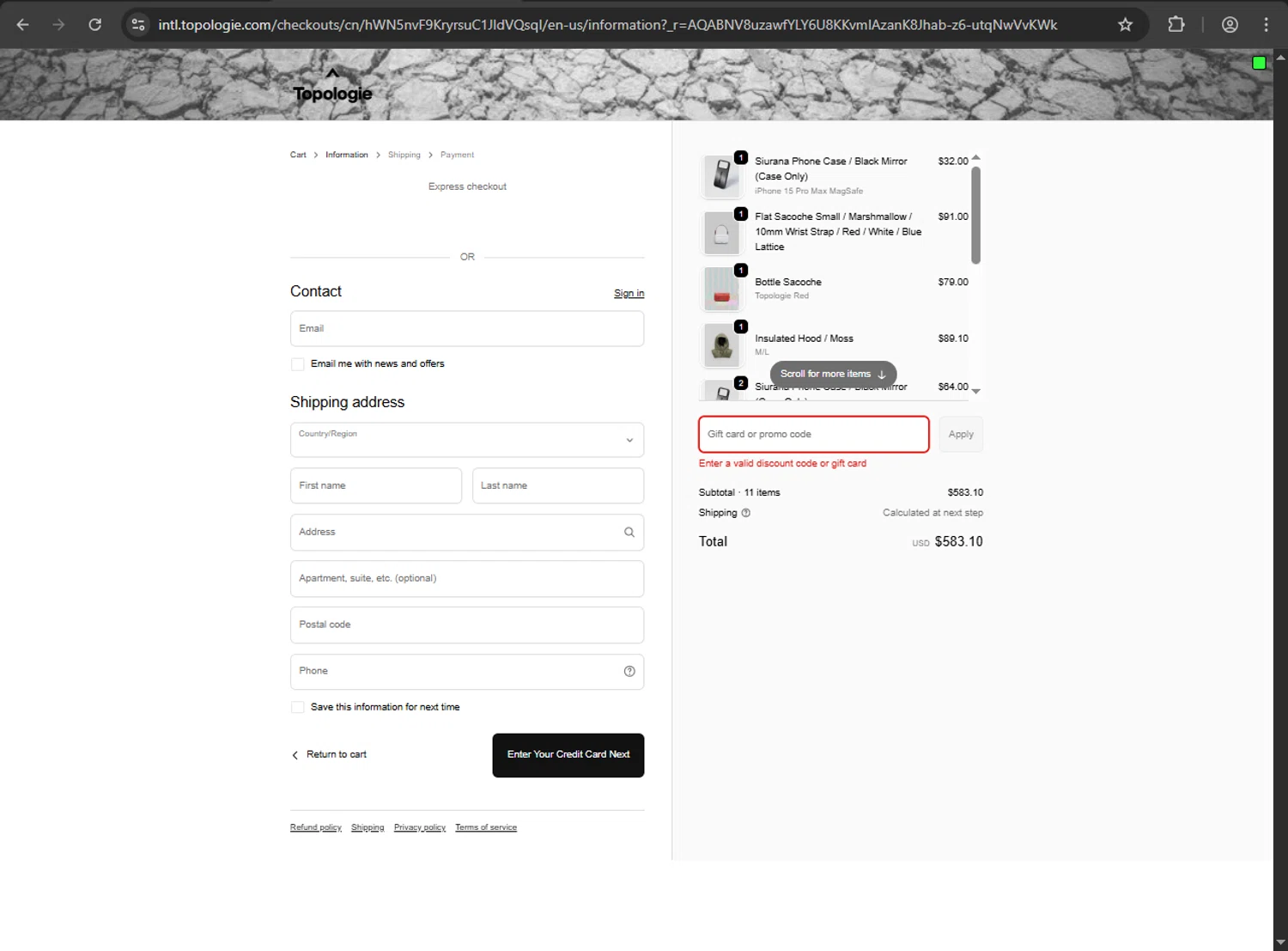
Task: Click order list scrollbar up arrow
Action: tap(975, 157)
